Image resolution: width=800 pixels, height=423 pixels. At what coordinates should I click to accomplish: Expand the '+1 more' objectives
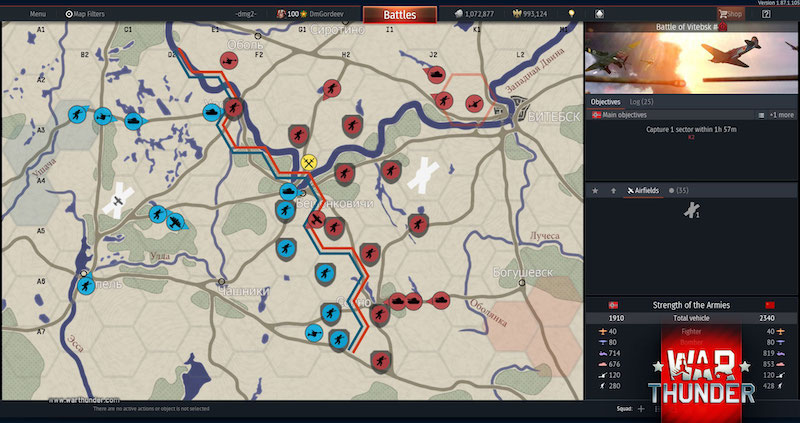click(781, 115)
